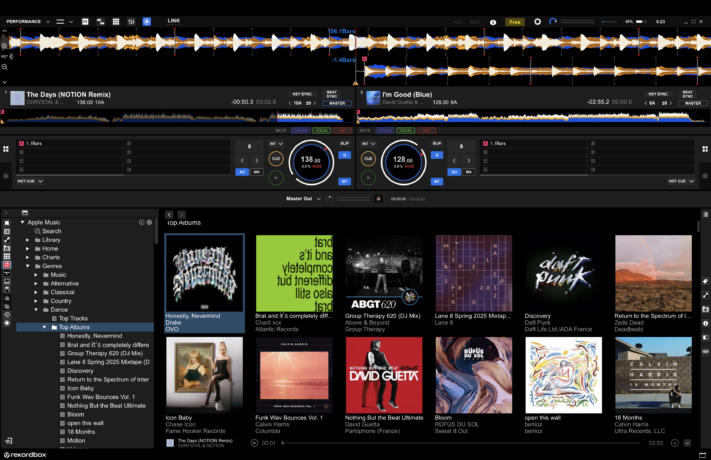
Task: Go back with browser back arrow
Action: pos(169,215)
